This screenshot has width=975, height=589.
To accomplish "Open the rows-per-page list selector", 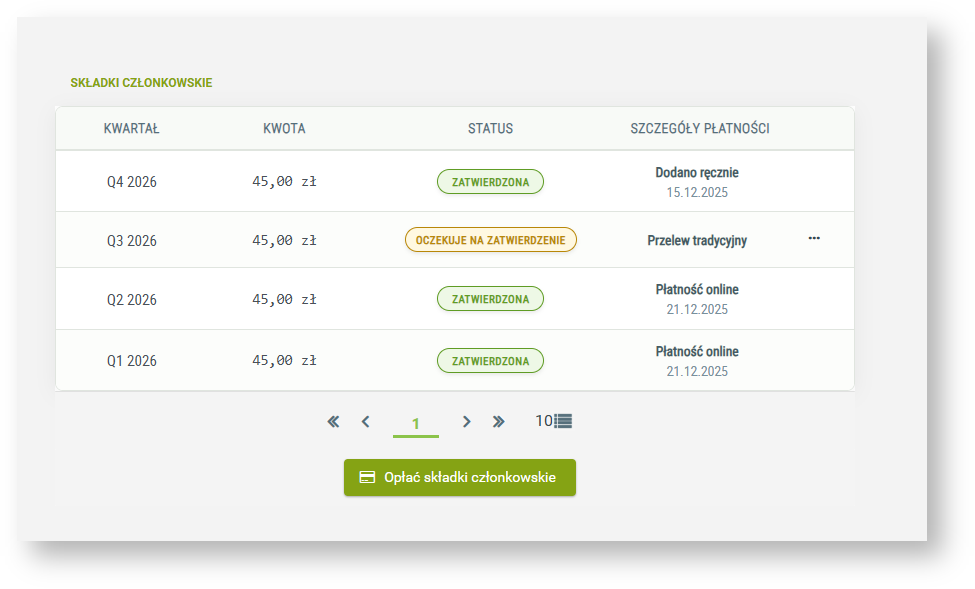I will point(554,421).
